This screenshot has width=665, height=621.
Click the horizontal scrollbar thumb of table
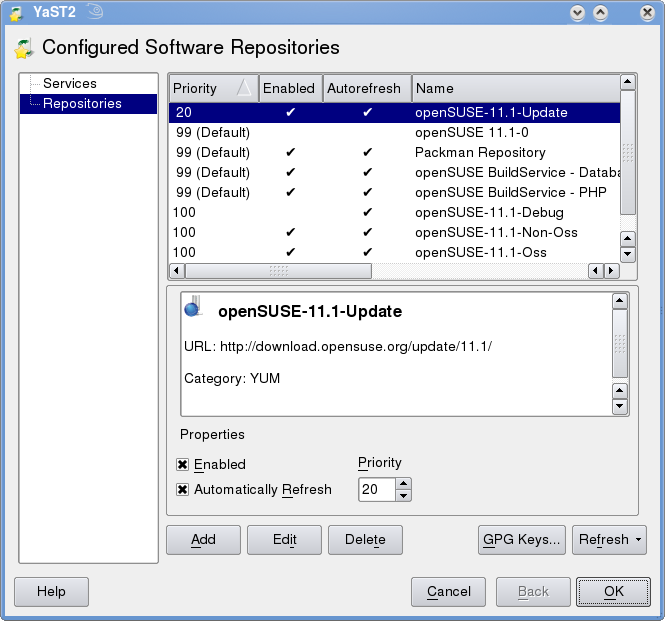(x=278, y=271)
